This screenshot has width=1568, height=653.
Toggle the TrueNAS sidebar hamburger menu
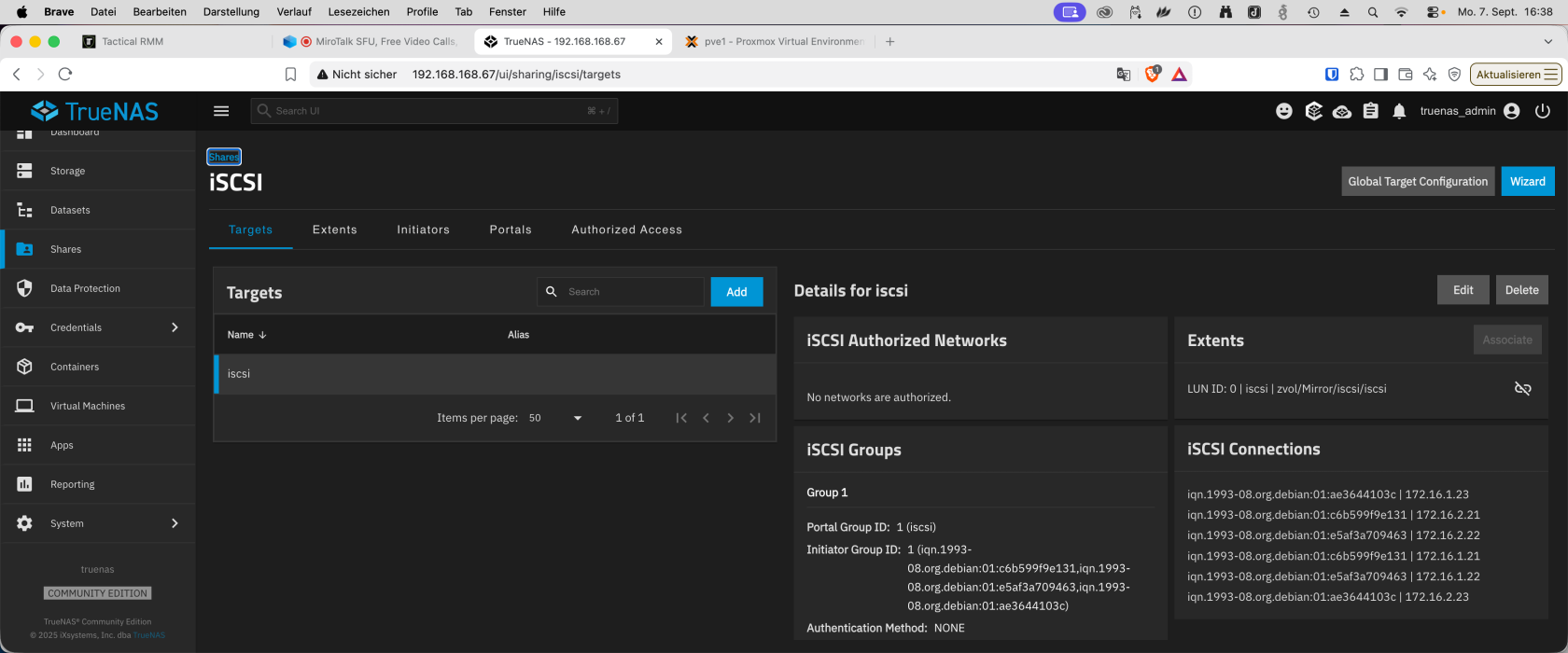point(221,111)
